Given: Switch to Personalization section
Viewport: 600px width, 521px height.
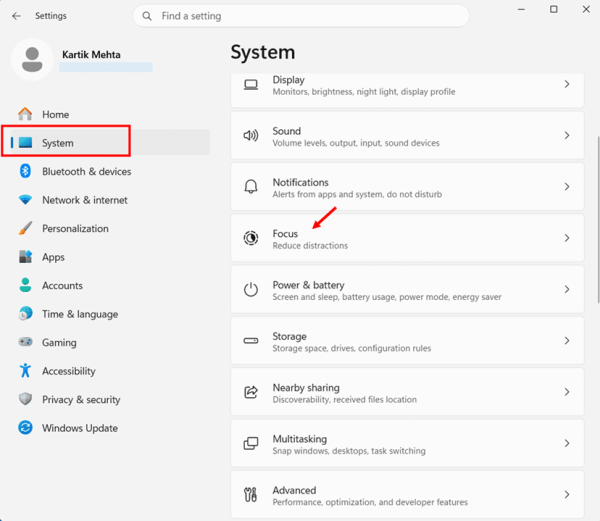Looking at the screenshot, I should [x=75, y=228].
